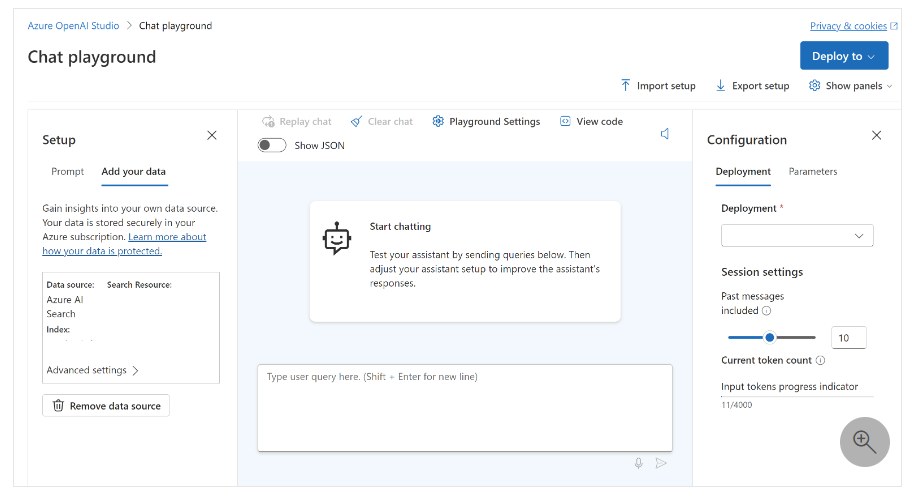Click the magnifier zoom button
912x496 pixels.
tap(864, 441)
